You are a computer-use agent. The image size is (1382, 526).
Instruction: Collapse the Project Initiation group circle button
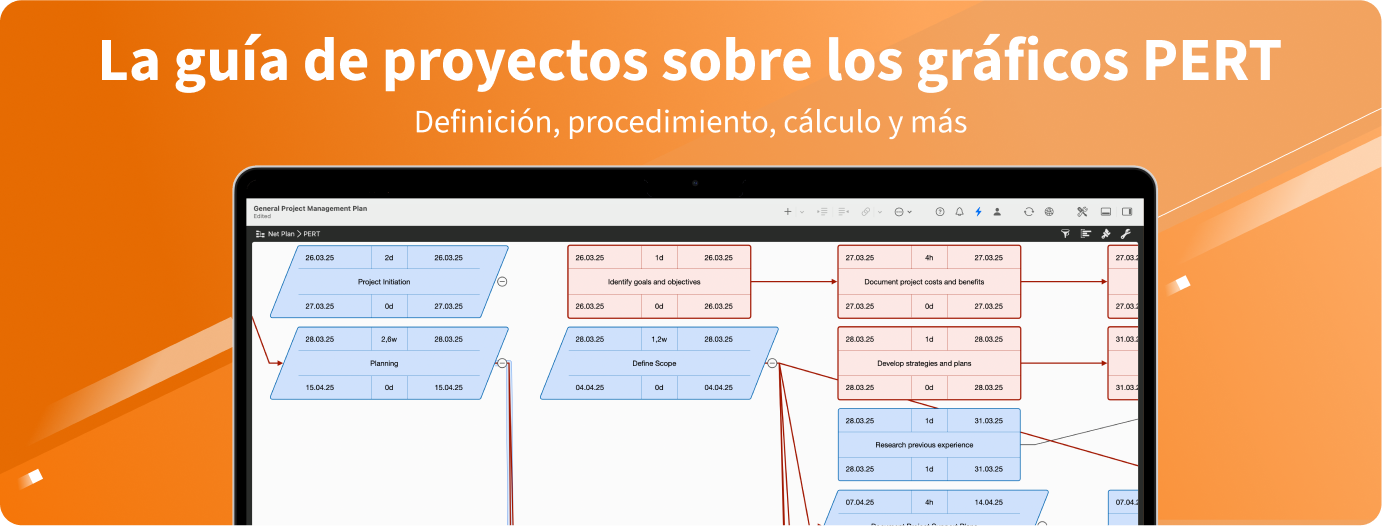[502, 282]
